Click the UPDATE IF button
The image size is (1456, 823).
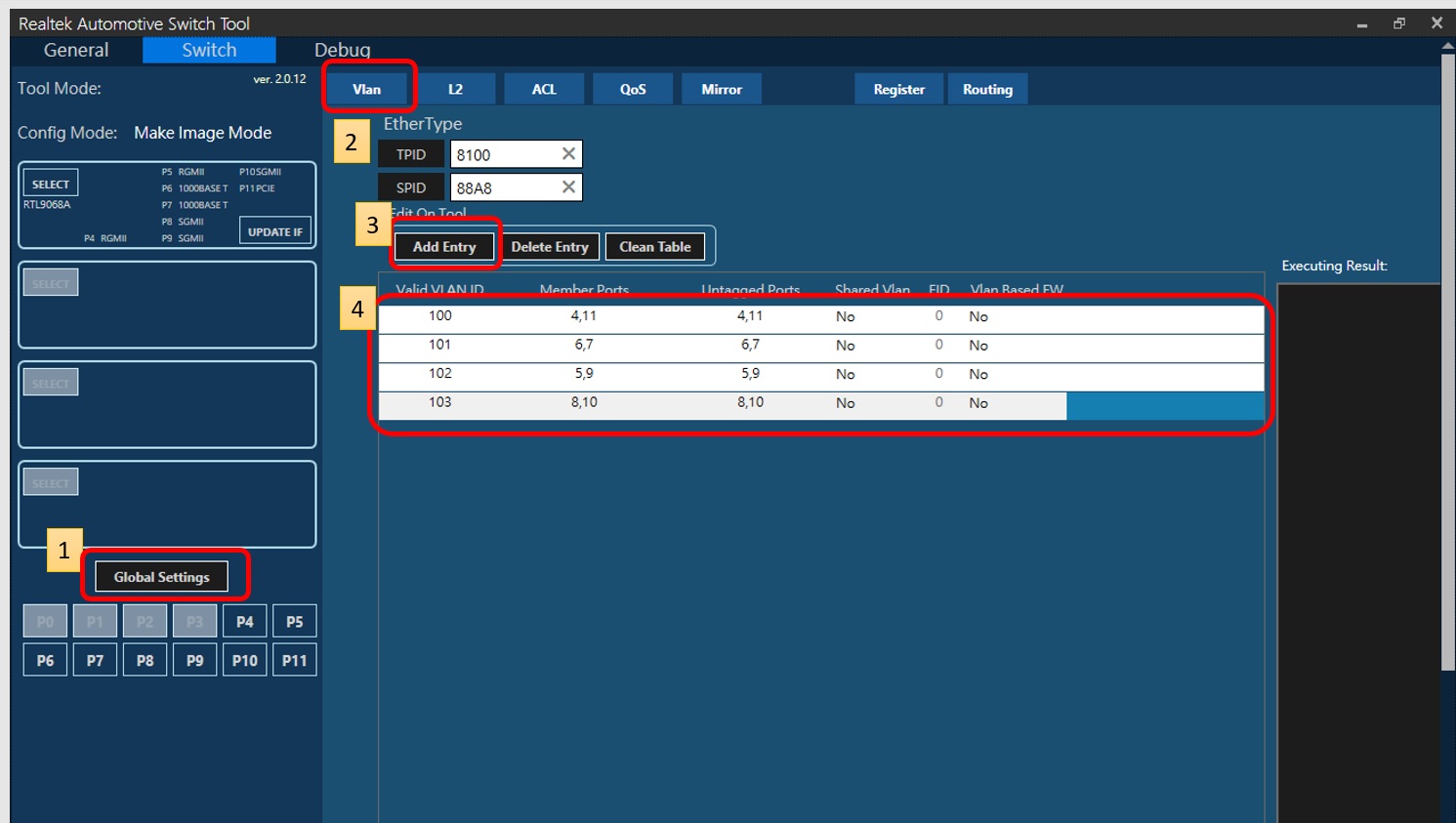pyautogui.click(x=275, y=231)
